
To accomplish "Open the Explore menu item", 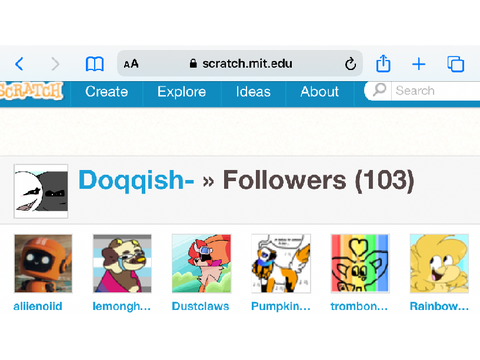I will 182,92.
